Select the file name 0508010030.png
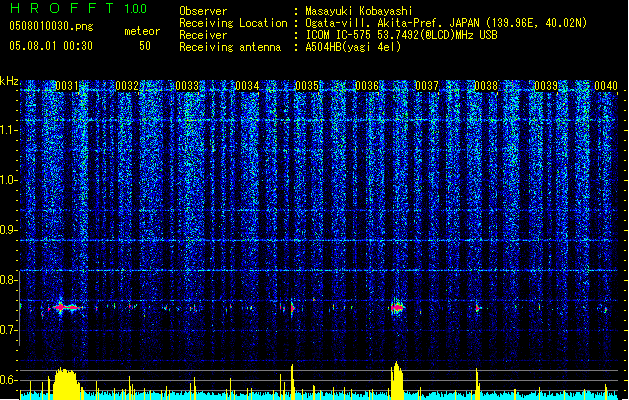The width and height of the screenshot is (629, 400). pos(51,26)
